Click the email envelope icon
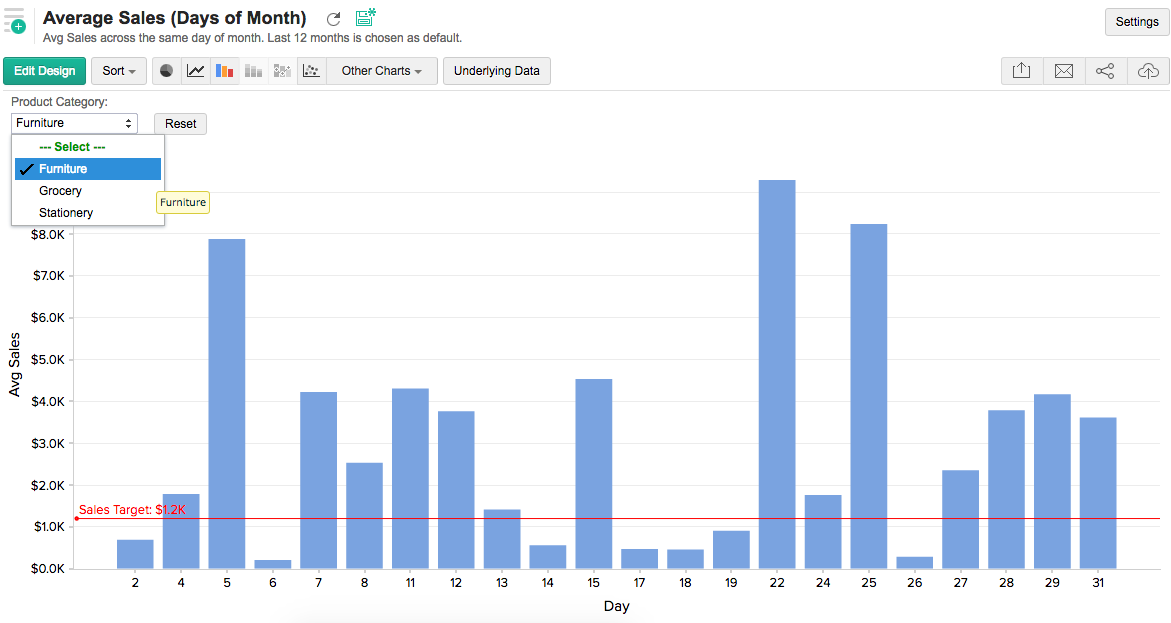Viewport: 1171px width, 623px height. (x=1064, y=71)
